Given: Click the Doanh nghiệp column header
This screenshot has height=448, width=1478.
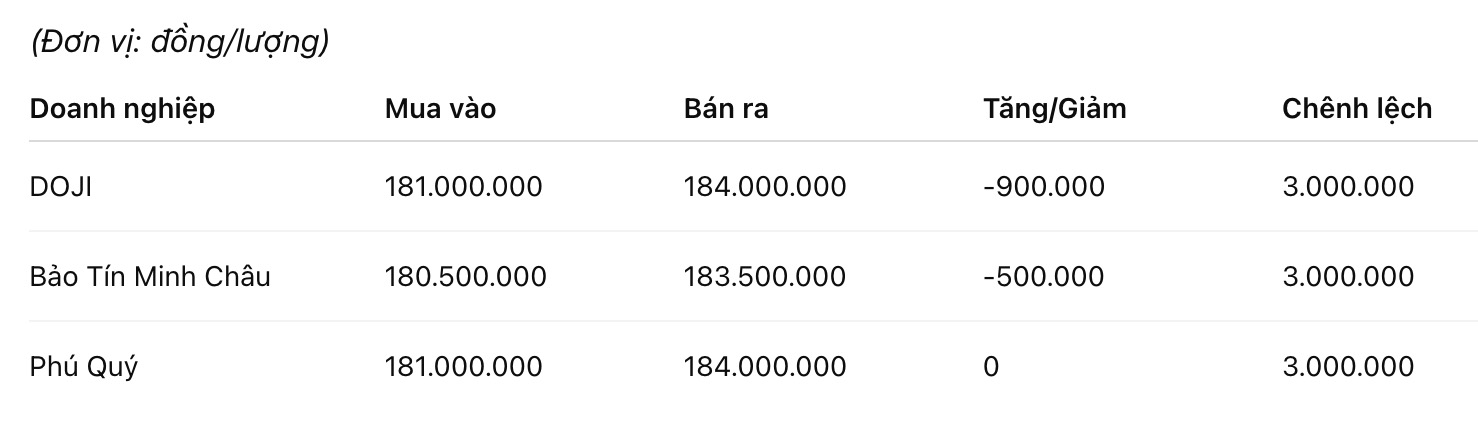Looking at the screenshot, I should 122,108.
